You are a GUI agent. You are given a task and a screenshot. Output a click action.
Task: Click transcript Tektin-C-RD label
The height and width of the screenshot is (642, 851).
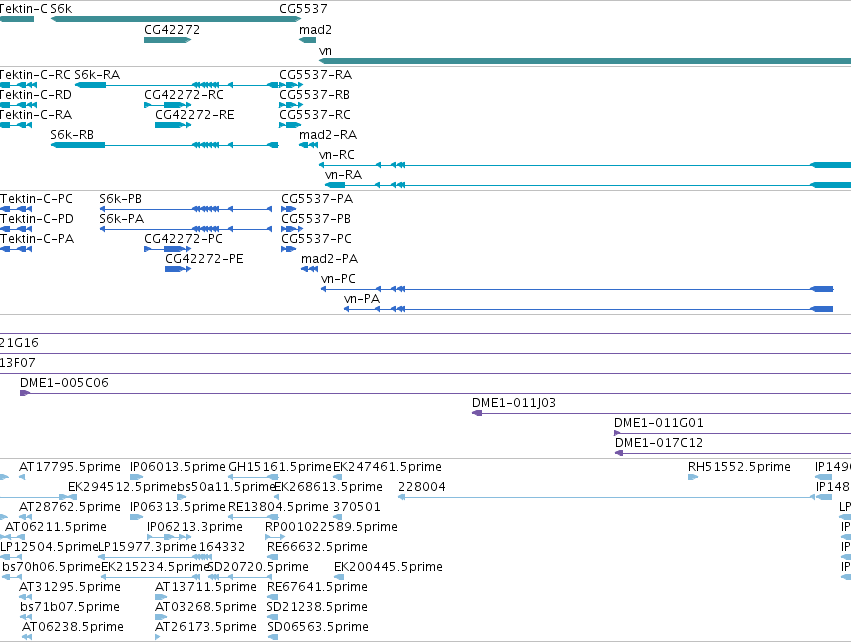[36, 95]
